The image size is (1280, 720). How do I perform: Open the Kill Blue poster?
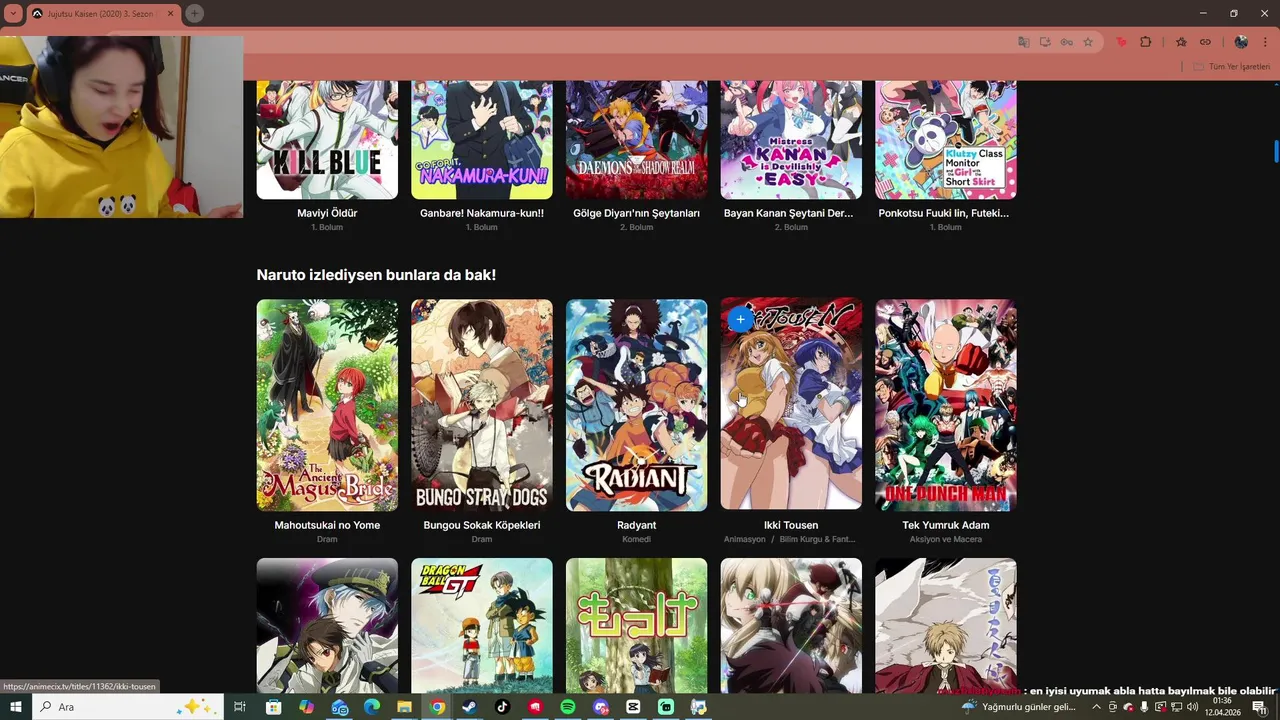[327, 140]
